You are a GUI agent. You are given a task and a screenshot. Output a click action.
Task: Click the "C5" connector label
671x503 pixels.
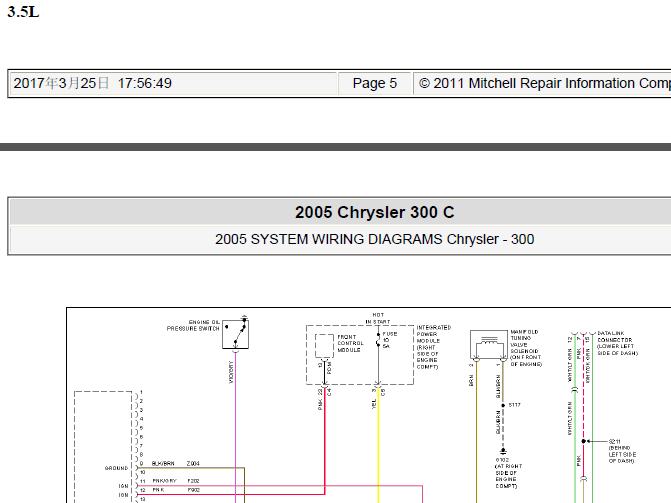point(383,392)
